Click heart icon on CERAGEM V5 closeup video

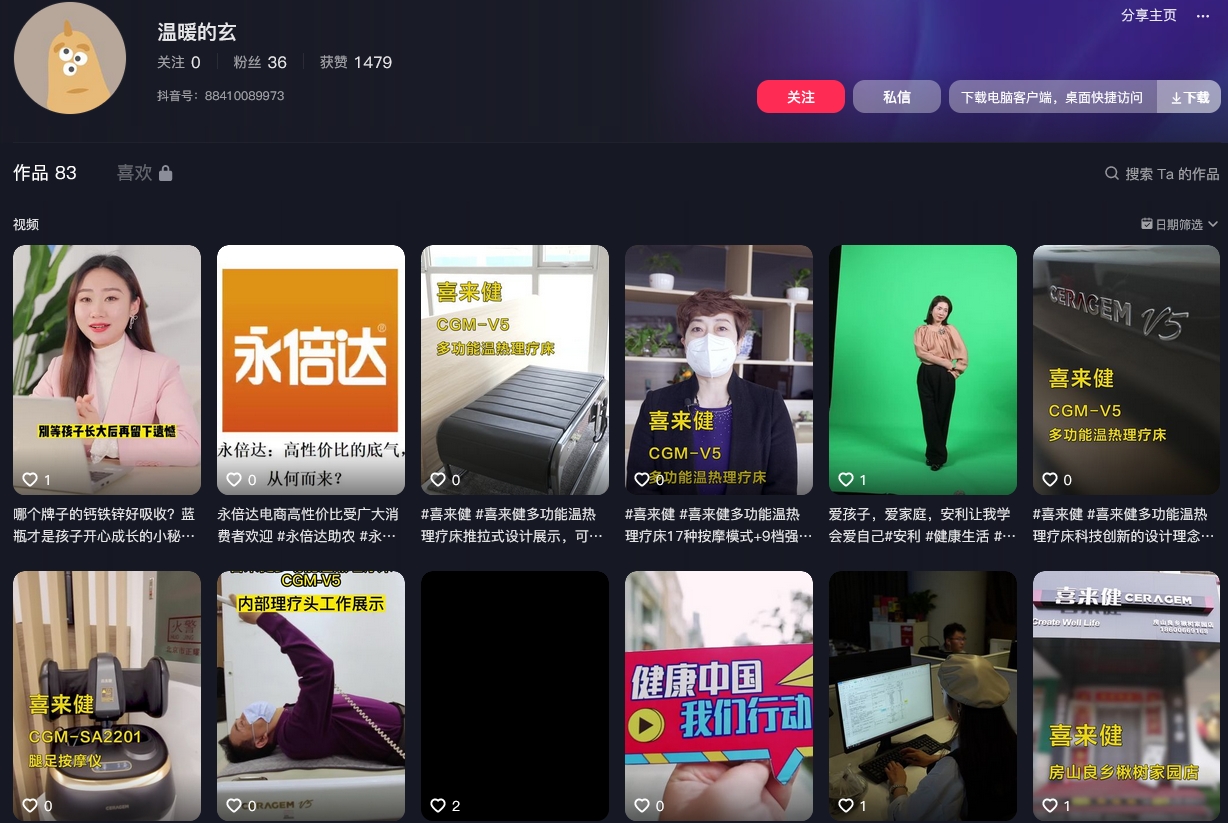point(1050,480)
